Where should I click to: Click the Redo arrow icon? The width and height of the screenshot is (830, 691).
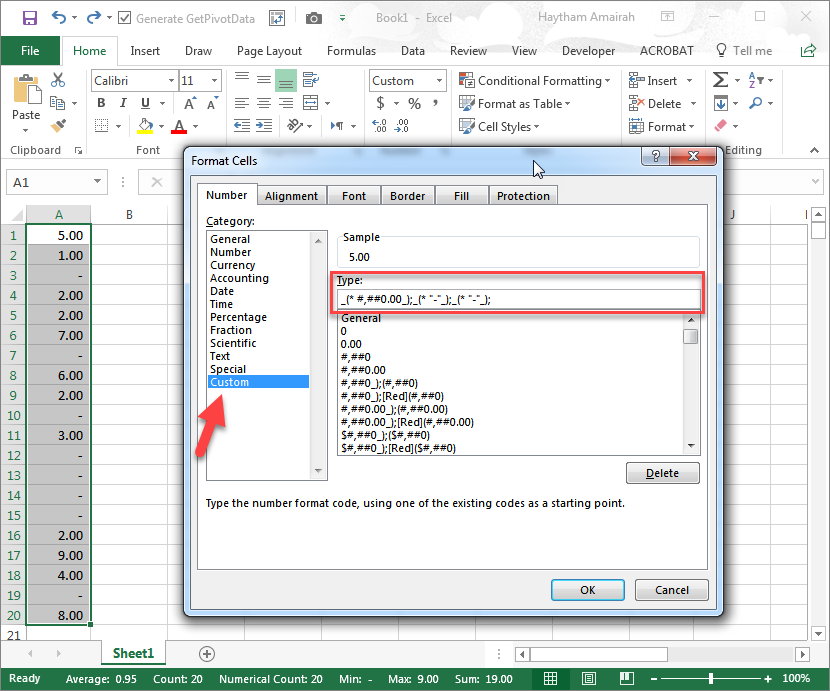pos(94,18)
